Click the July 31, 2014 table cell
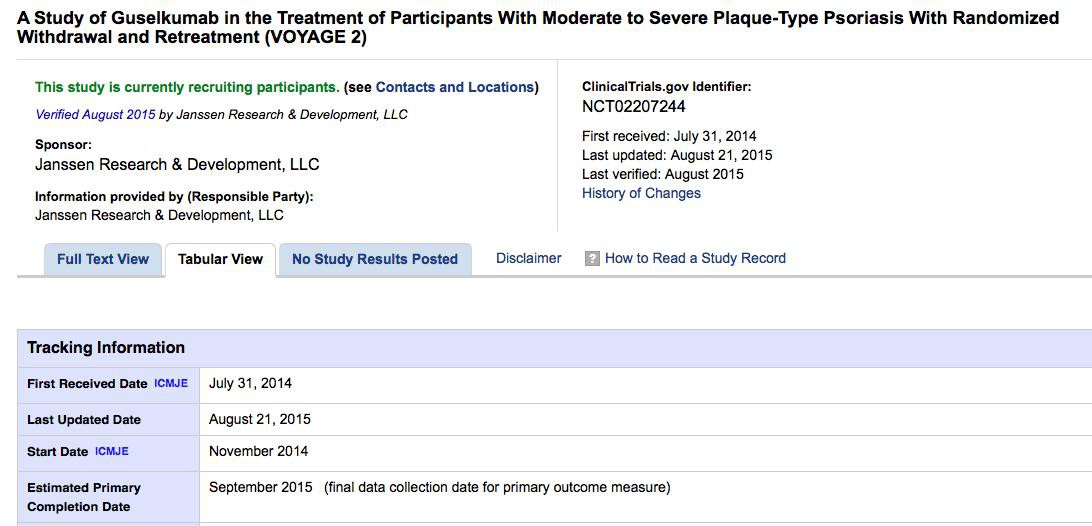The width and height of the screenshot is (1092, 526). pos(250,384)
